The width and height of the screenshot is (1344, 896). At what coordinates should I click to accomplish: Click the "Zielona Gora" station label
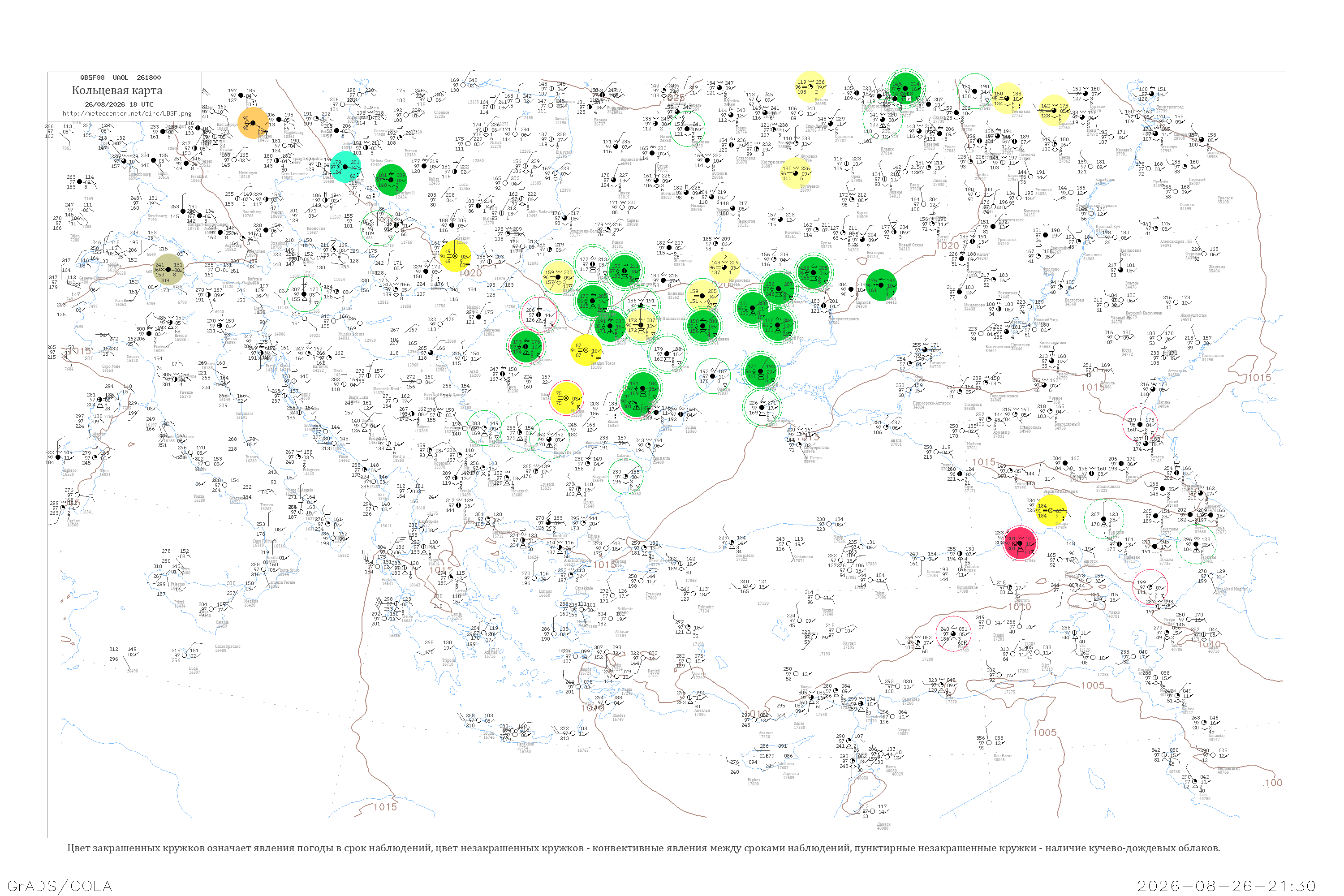(382, 161)
